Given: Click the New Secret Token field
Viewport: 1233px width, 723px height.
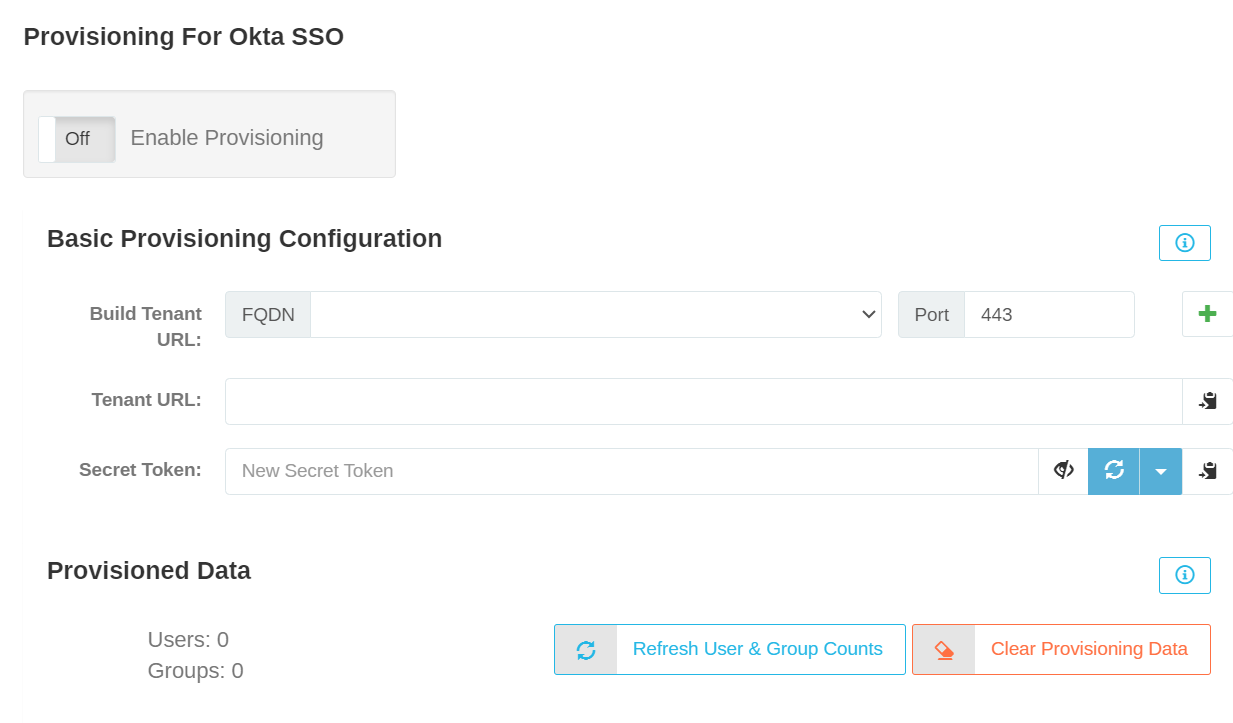Looking at the screenshot, I should [x=632, y=471].
